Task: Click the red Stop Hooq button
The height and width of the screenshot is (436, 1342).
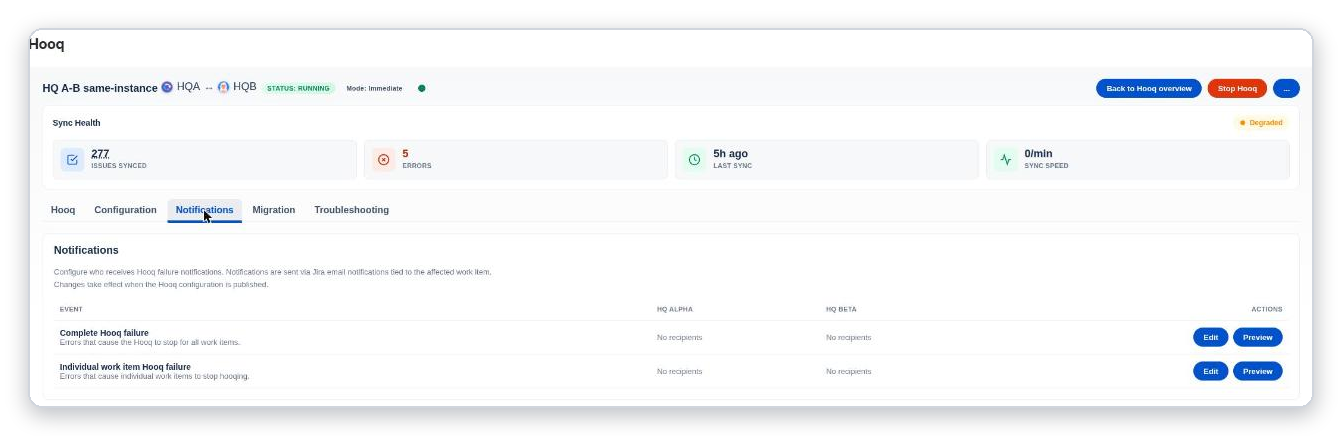Action: (1237, 88)
